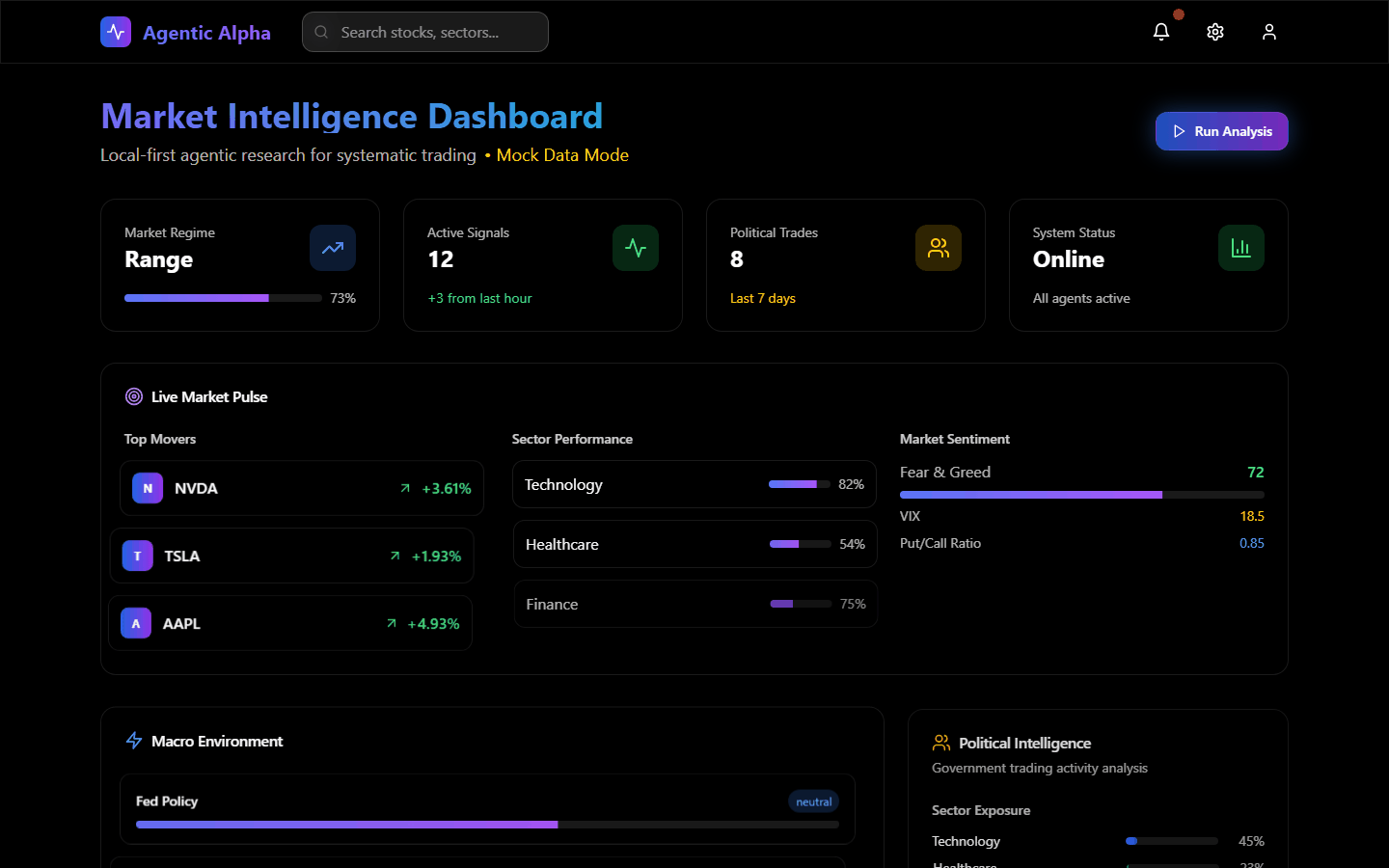This screenshot has width=1389, height=868.
Task: Click the "+3 from last hour" text
Action: pos(479,298)
